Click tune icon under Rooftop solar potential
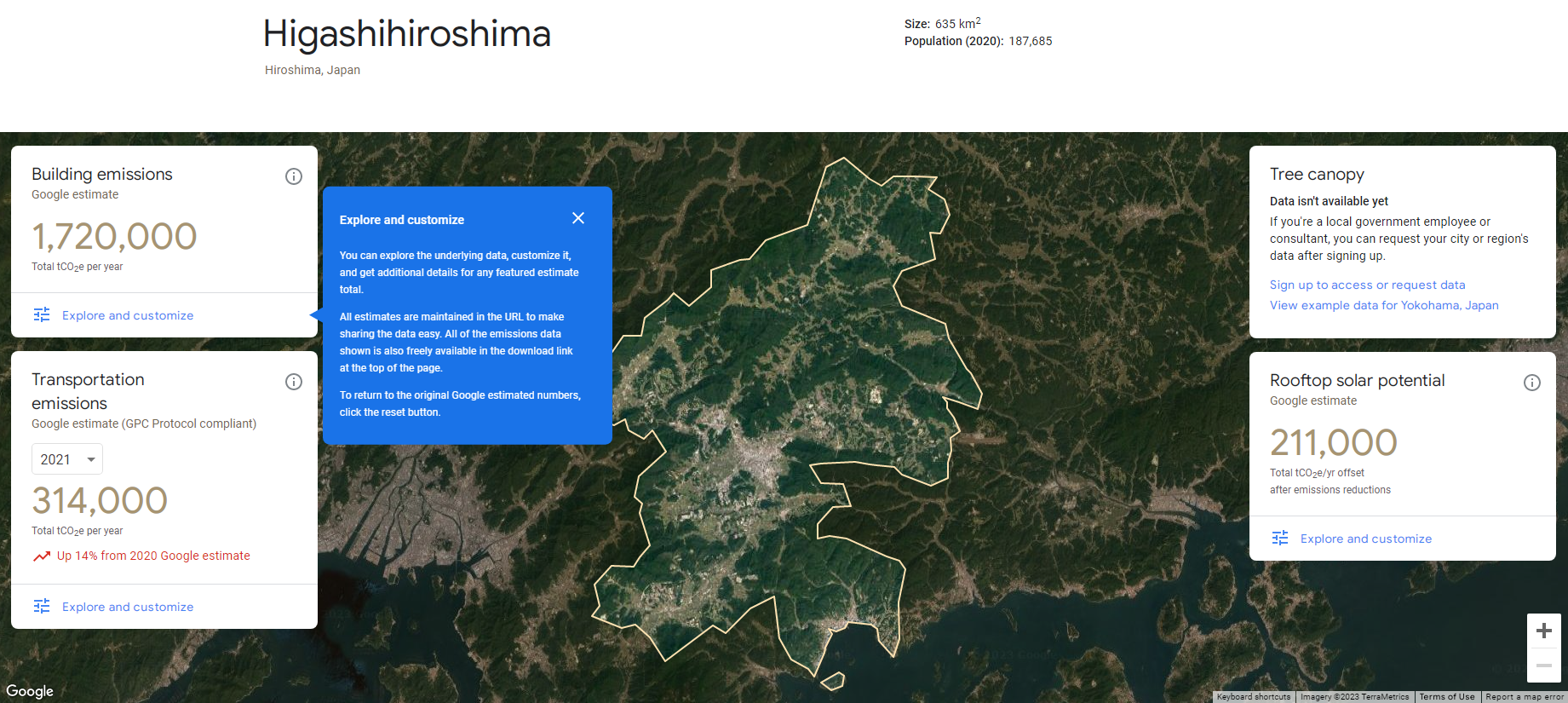The width and height of the screenshot is (1568, 703). [1280, 539]
